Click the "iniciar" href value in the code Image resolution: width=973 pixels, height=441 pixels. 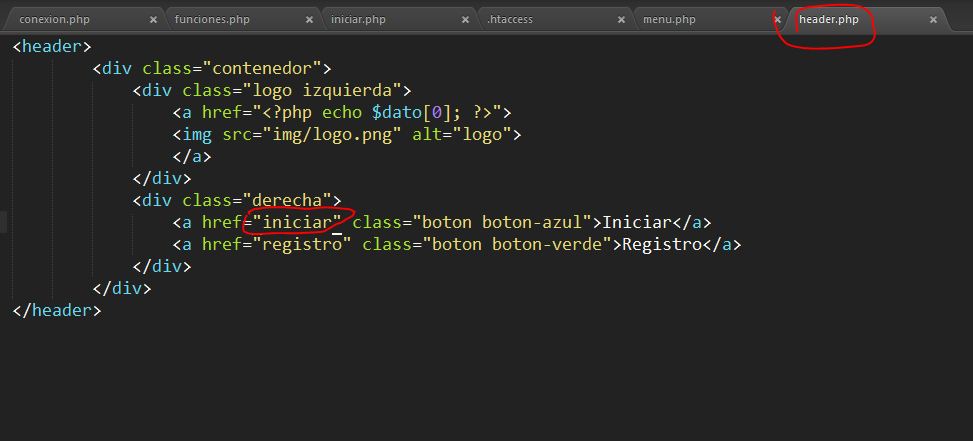point(297,222)
